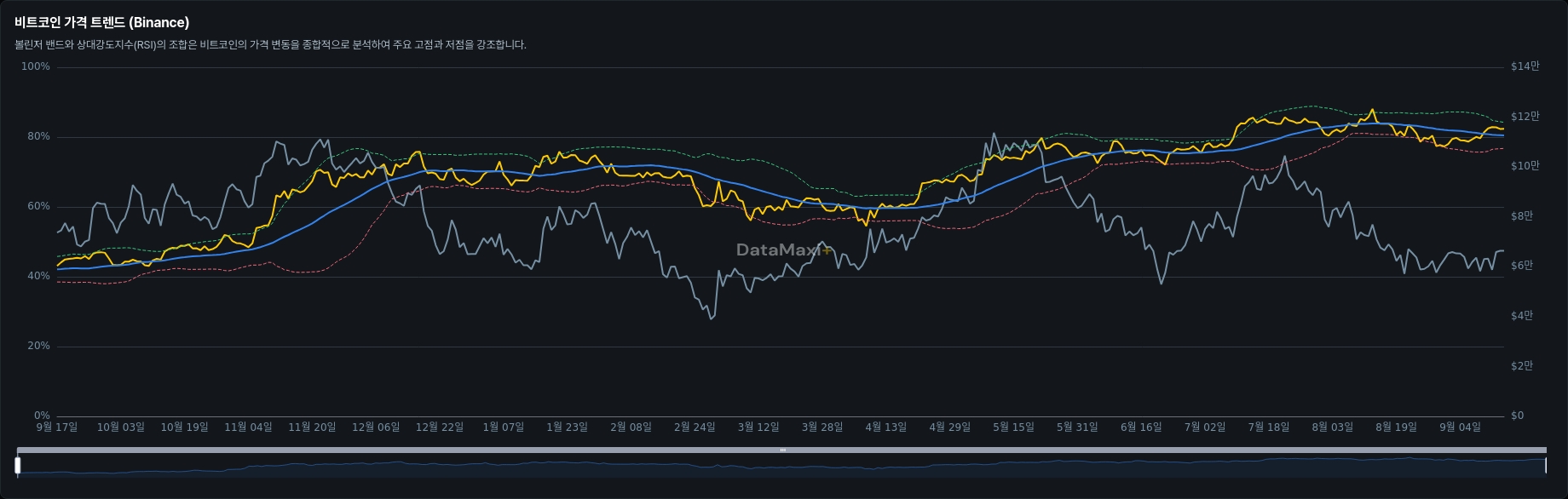
Task: Click the '8월 03일' date label
Action: pos(1332,427)
